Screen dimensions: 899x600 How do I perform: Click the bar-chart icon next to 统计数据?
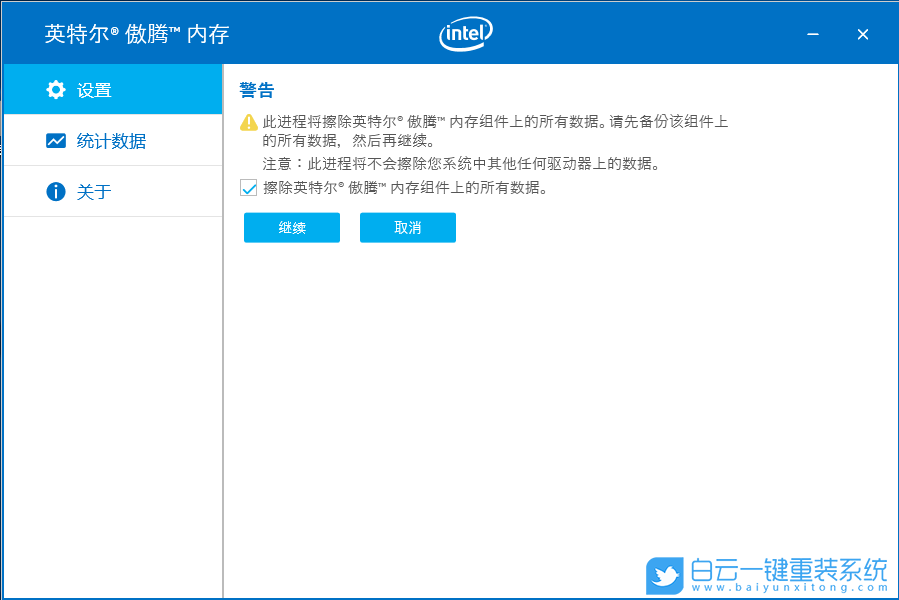(57, 140)
